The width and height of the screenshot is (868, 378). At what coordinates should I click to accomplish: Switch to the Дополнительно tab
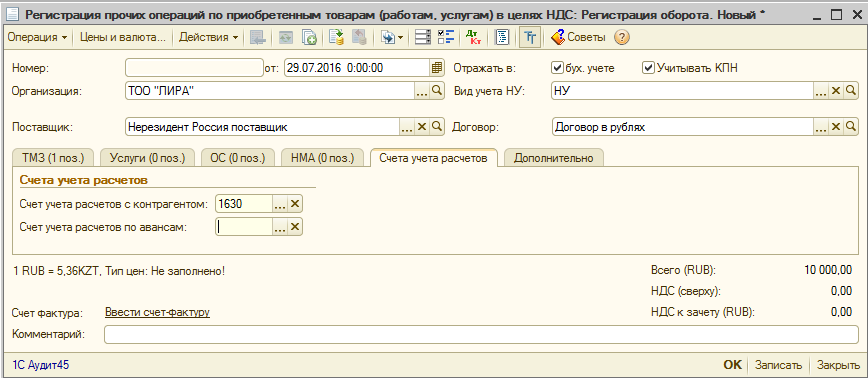(554, 158)
